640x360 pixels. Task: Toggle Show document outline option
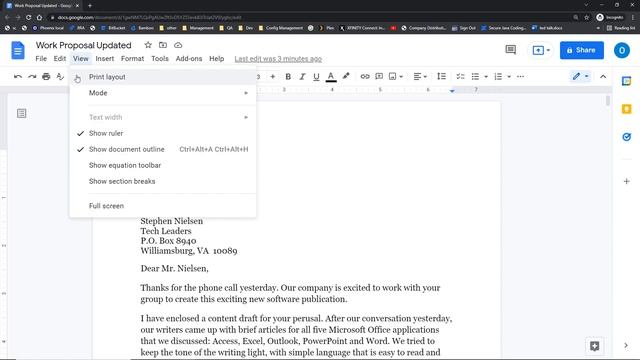click(163, 149)
